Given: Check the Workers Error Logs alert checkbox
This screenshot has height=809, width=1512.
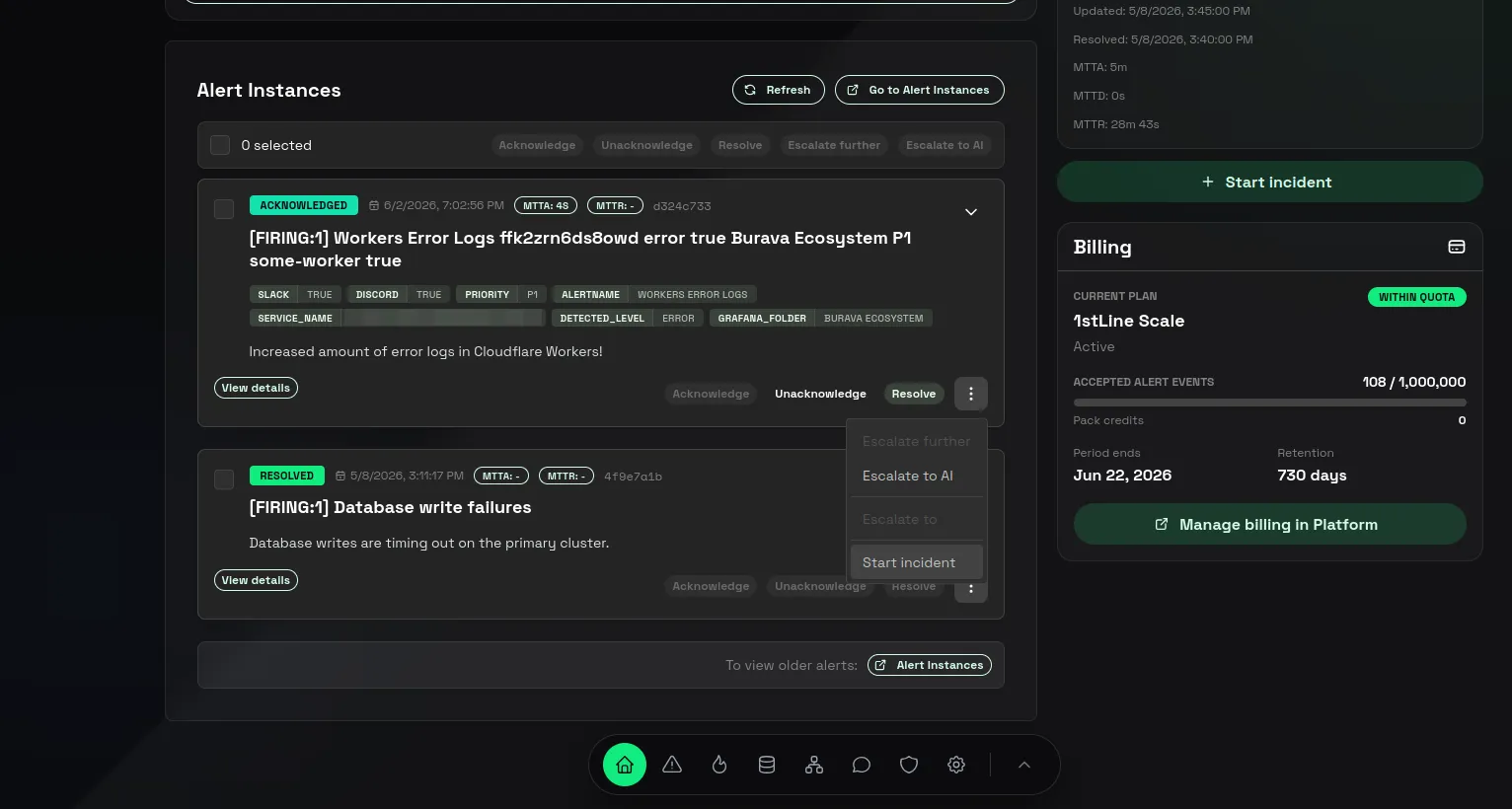Looking at the screenshot, I should click(x=224, y=209).
